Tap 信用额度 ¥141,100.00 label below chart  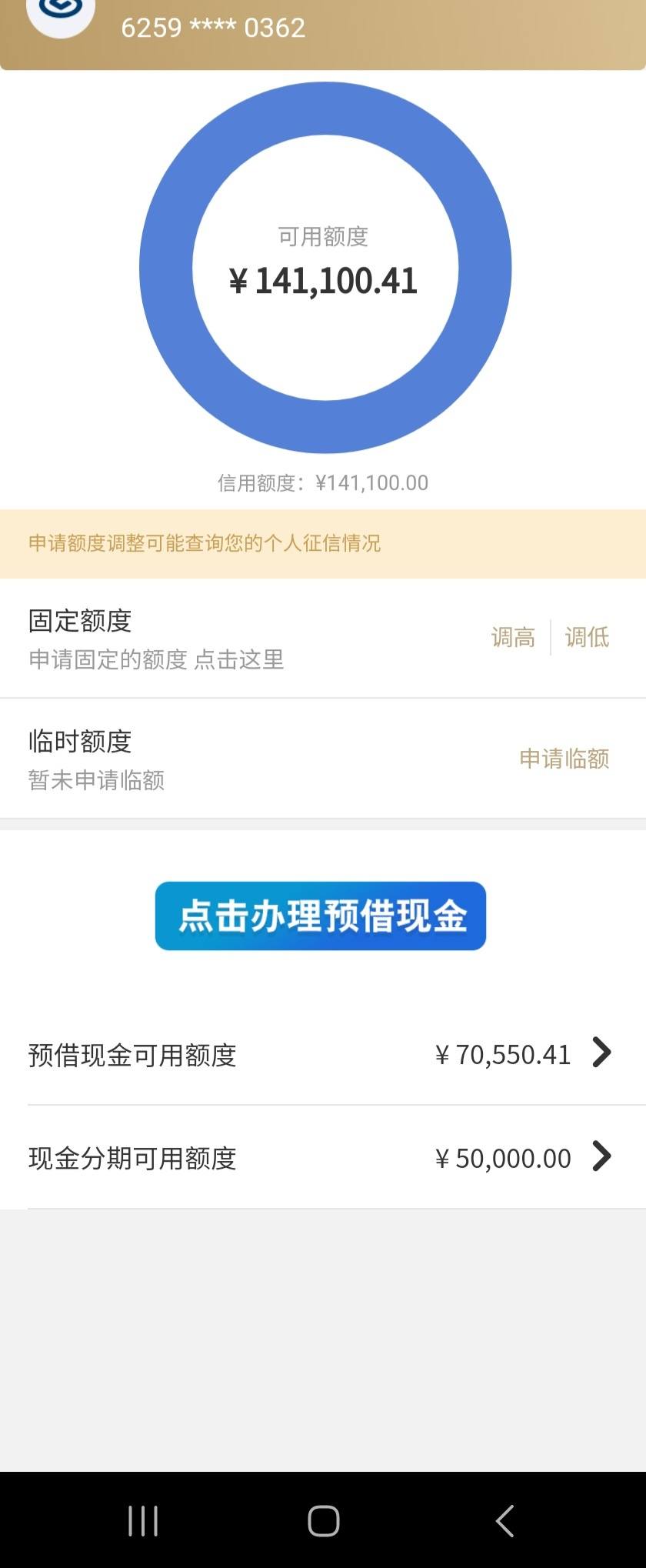(323, 482)
